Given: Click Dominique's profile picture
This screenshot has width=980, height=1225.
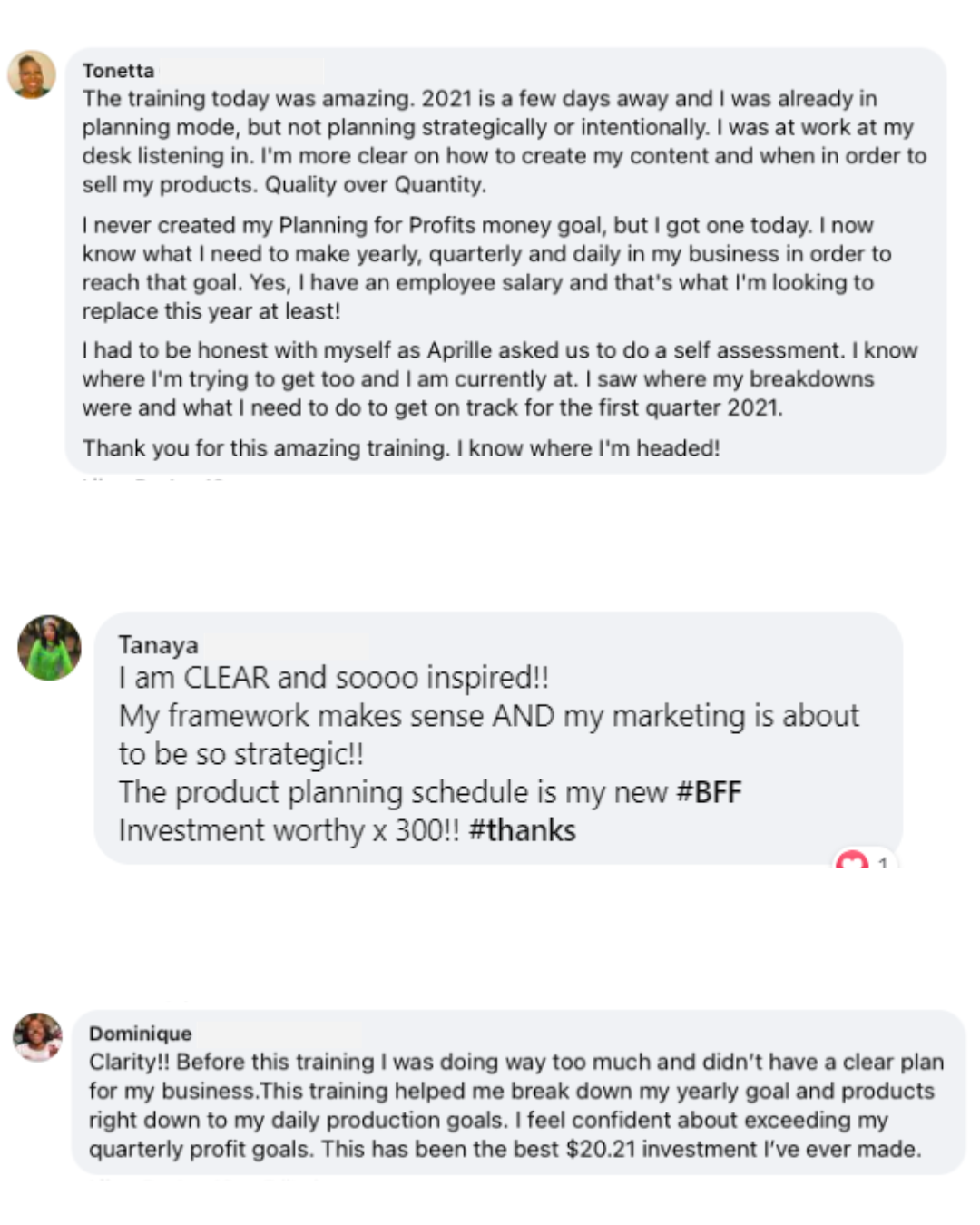Looking at the screenshot, I should tap(38, 1037).
